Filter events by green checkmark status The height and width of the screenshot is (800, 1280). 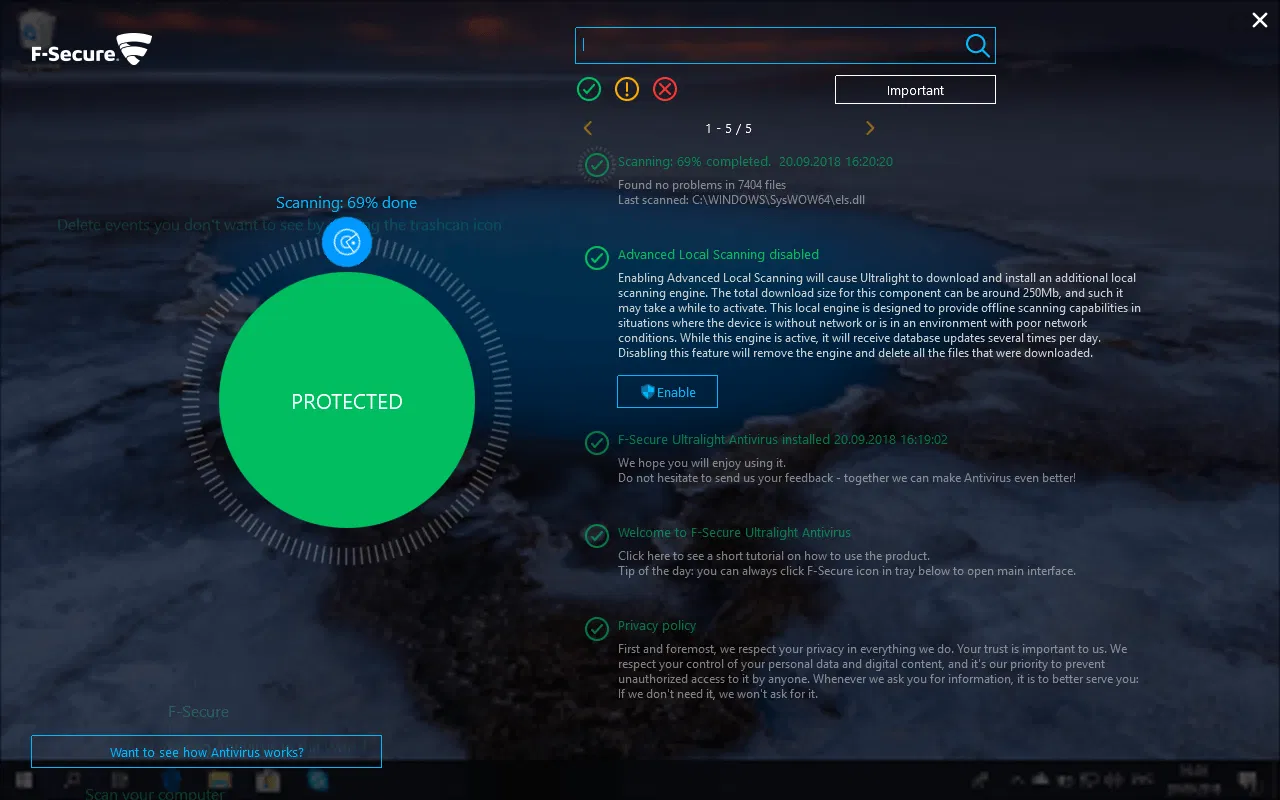click(x=589, y=89)
